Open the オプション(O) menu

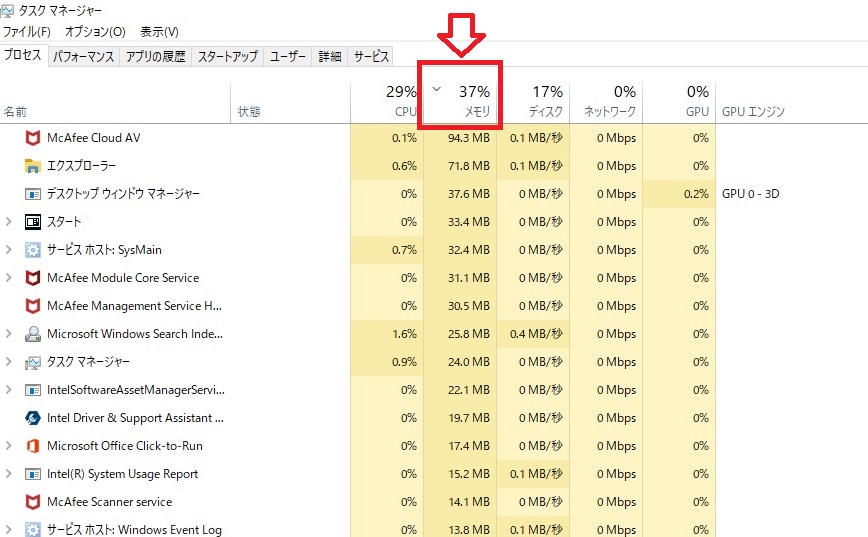[95, 32]
